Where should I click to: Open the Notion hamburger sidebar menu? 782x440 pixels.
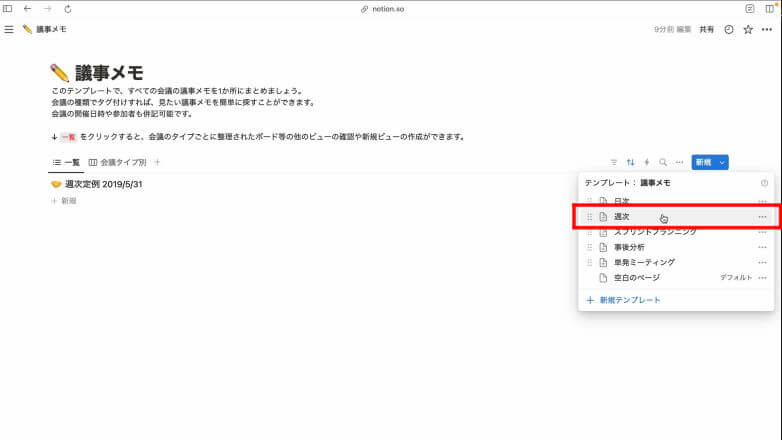click(9, 29)
